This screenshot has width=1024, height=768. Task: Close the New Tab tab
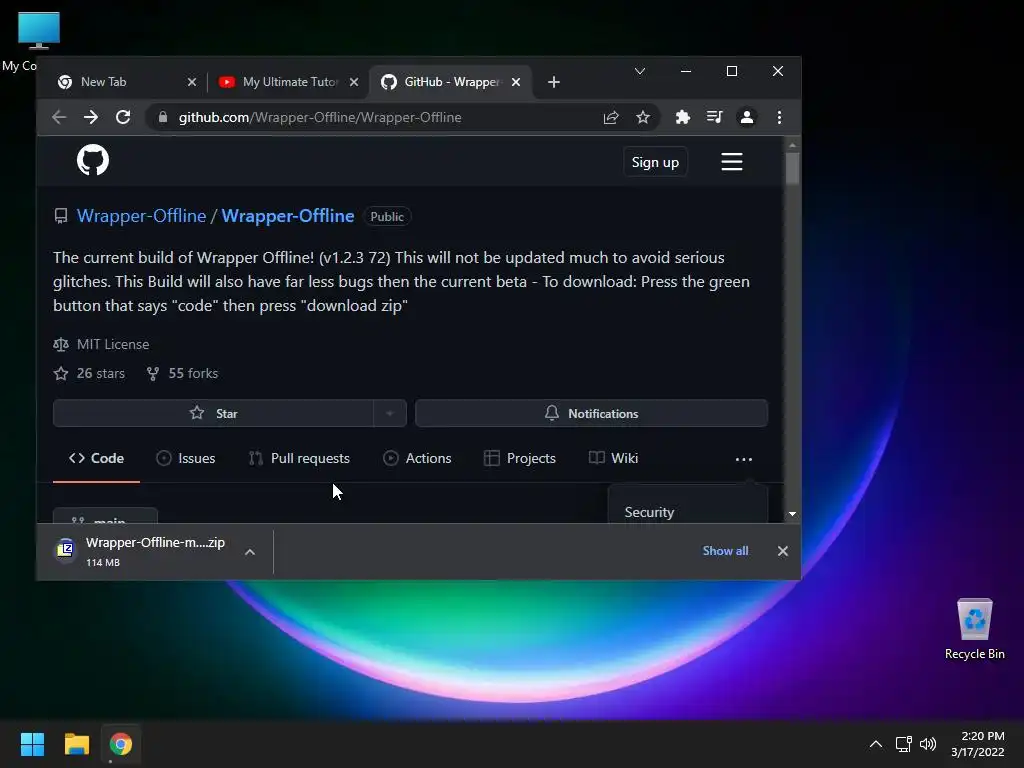click(x=191, y=82)
